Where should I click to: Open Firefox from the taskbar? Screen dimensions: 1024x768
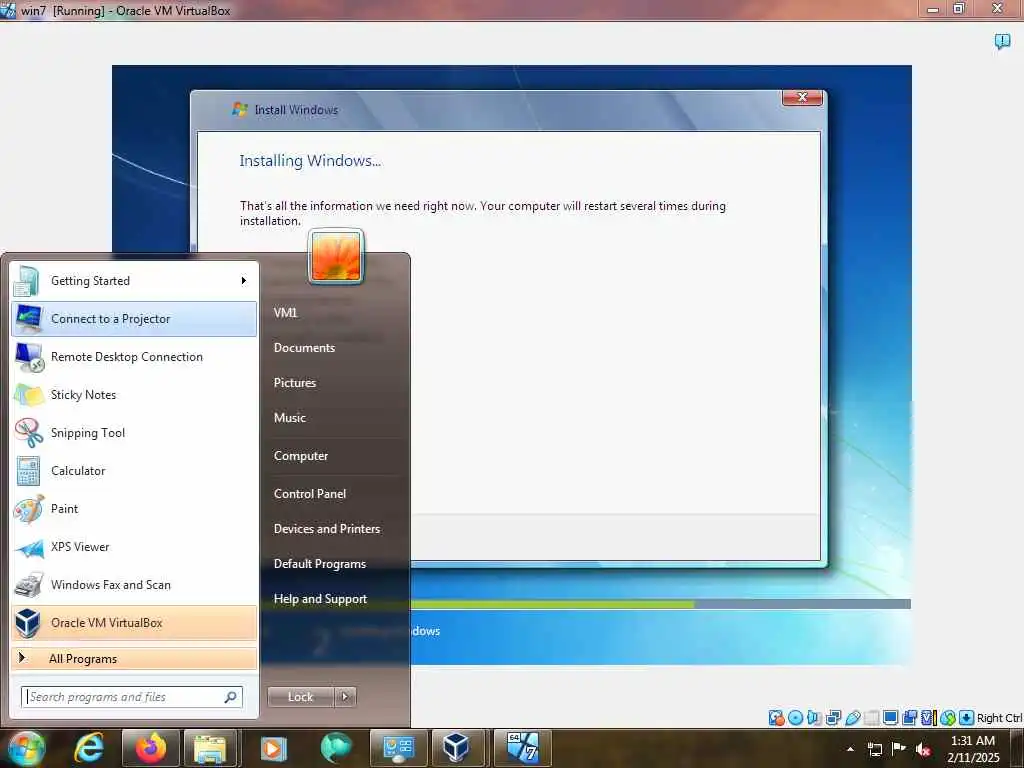150,748
